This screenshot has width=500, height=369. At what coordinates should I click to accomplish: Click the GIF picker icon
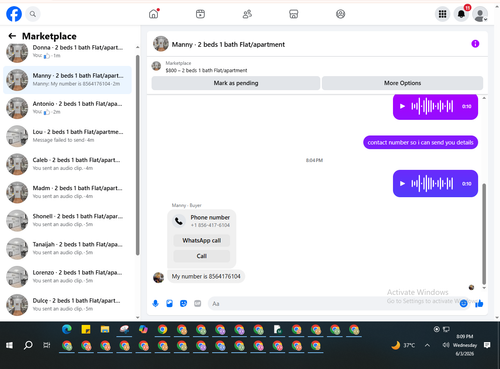(198, 303)
